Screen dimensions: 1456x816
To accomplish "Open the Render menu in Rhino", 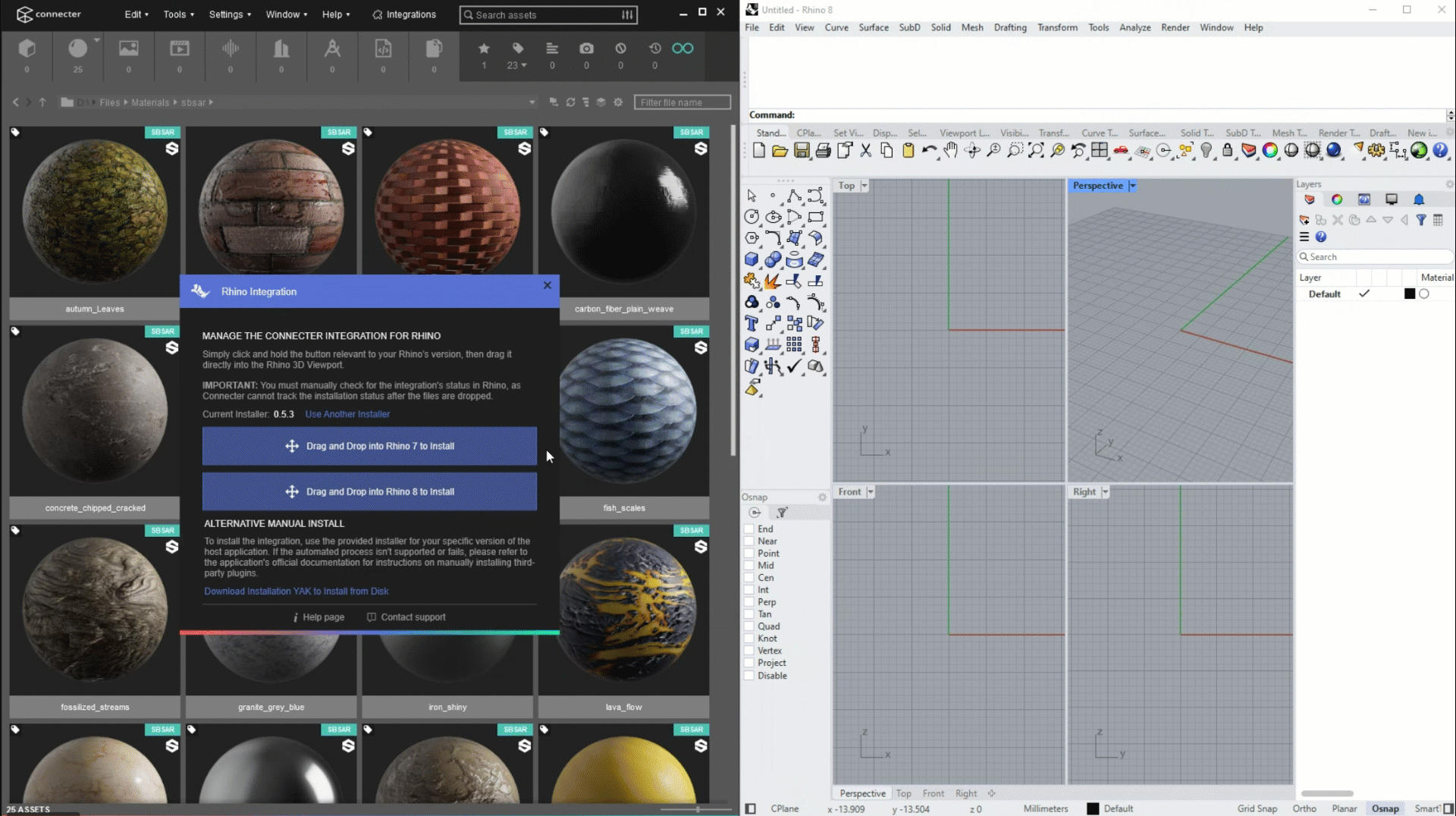I will (1175, 27).
